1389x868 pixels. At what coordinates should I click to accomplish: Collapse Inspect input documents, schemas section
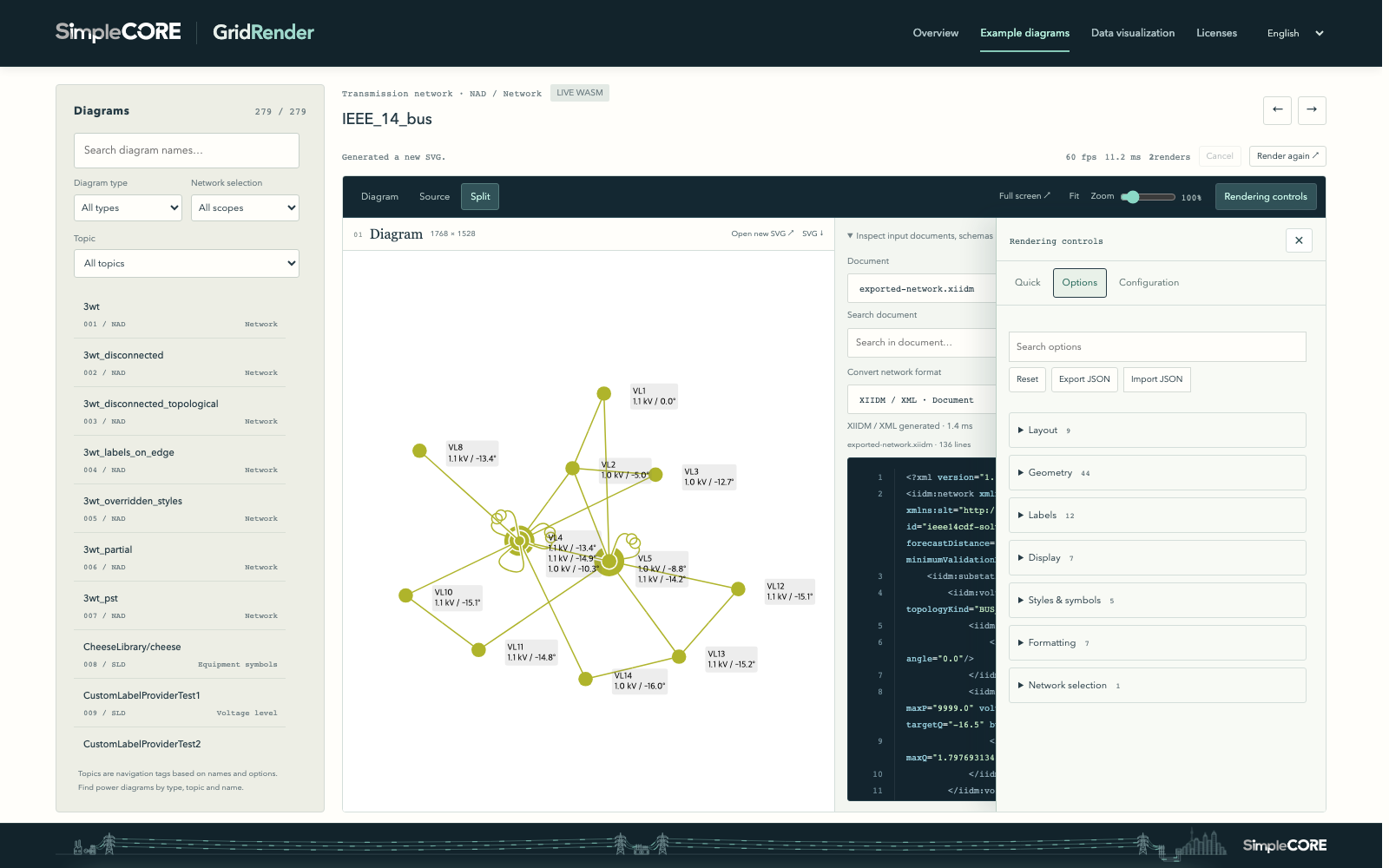(920, 235)
